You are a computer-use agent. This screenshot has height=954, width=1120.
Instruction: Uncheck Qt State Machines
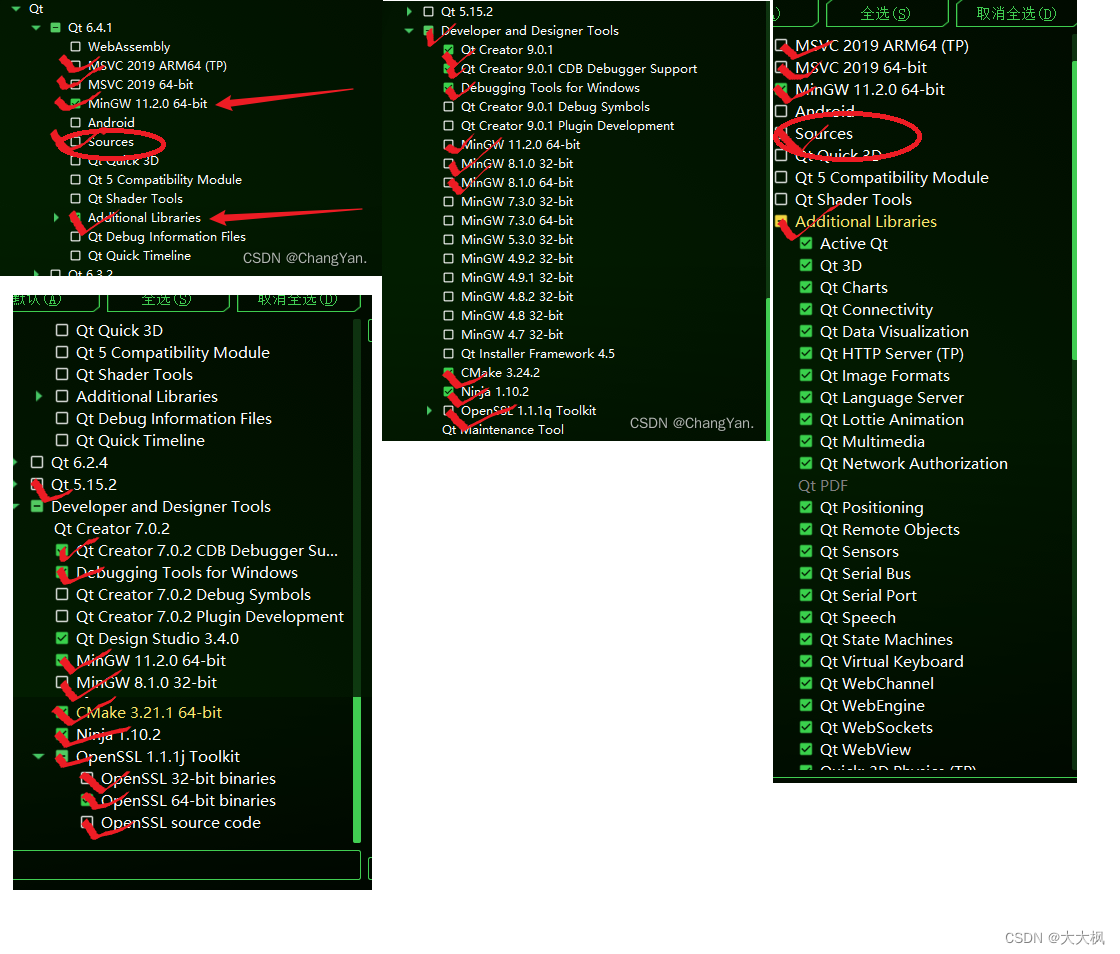[806, 639]
